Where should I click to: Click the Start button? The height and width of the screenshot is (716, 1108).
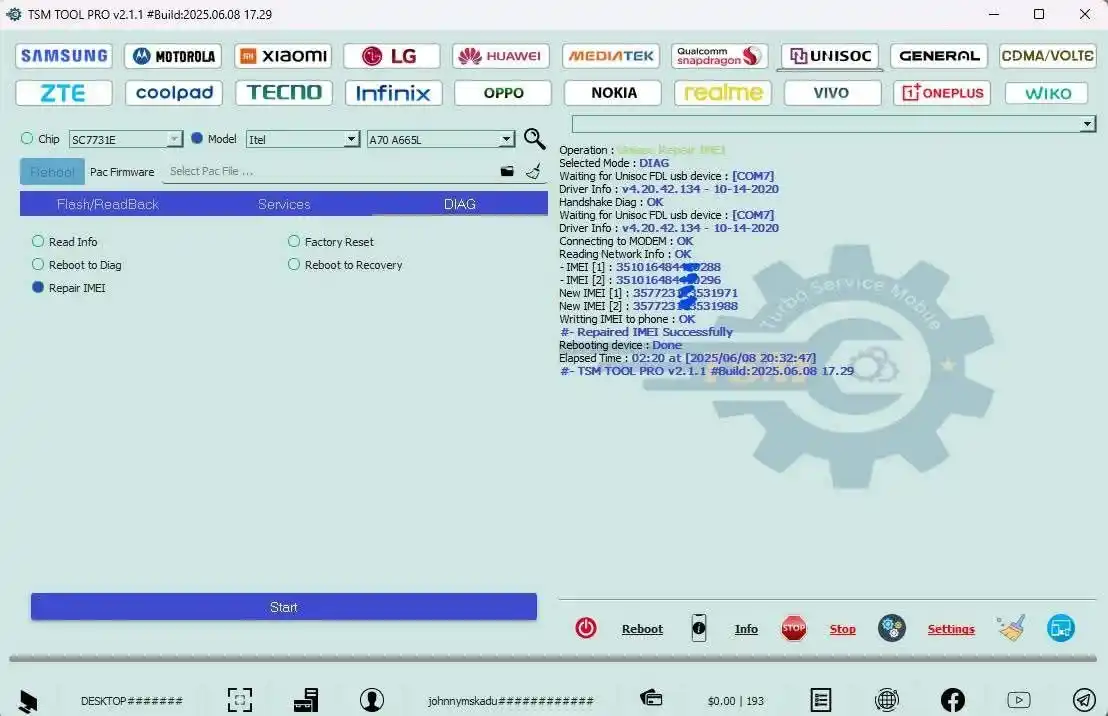coord(283,607)
